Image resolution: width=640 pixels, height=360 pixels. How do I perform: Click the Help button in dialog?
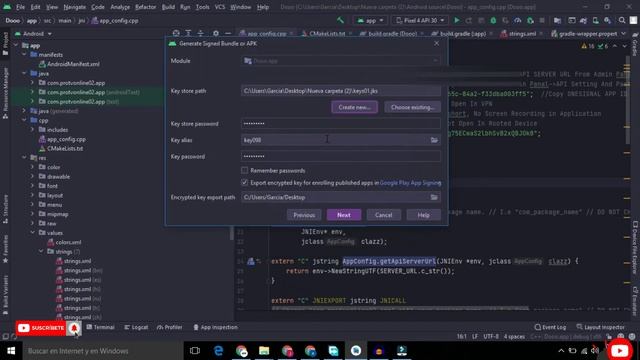click(x=423, y=215)
